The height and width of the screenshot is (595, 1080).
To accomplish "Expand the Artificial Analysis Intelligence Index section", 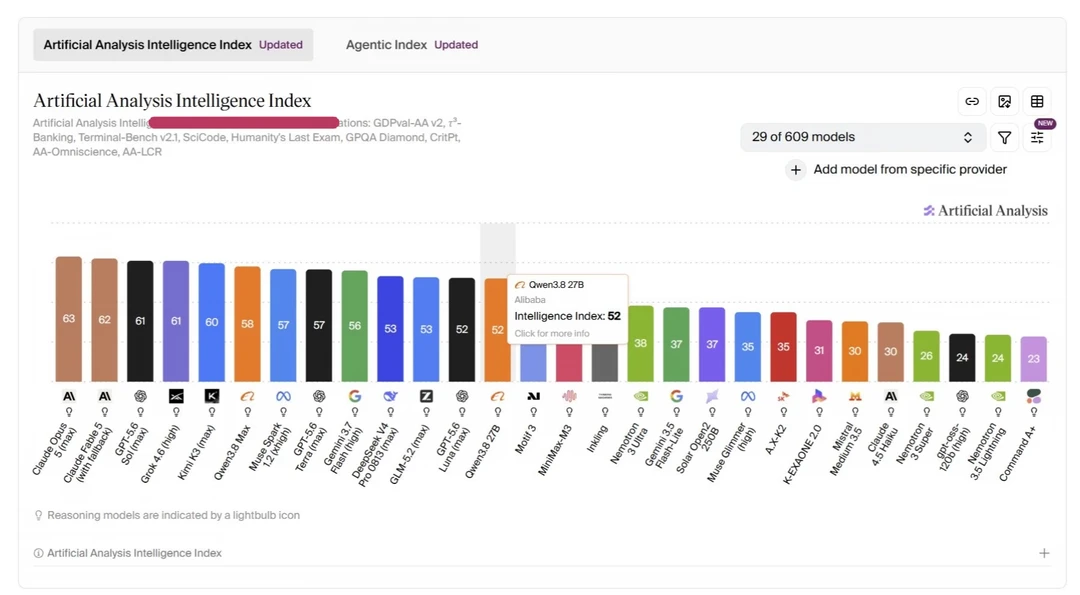I will [x=1044, y=553].
